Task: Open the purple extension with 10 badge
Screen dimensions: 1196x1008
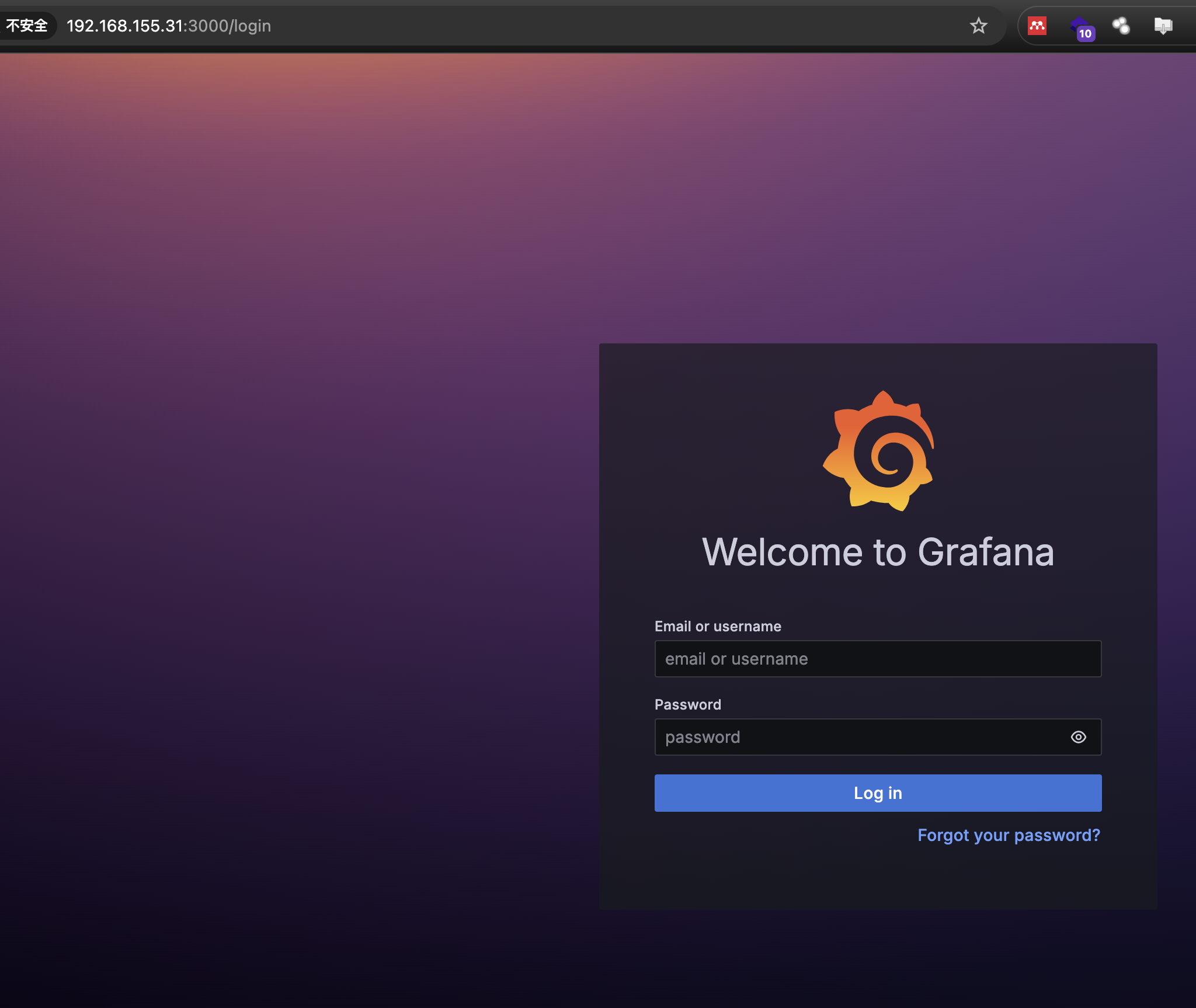Action: 1080,27
